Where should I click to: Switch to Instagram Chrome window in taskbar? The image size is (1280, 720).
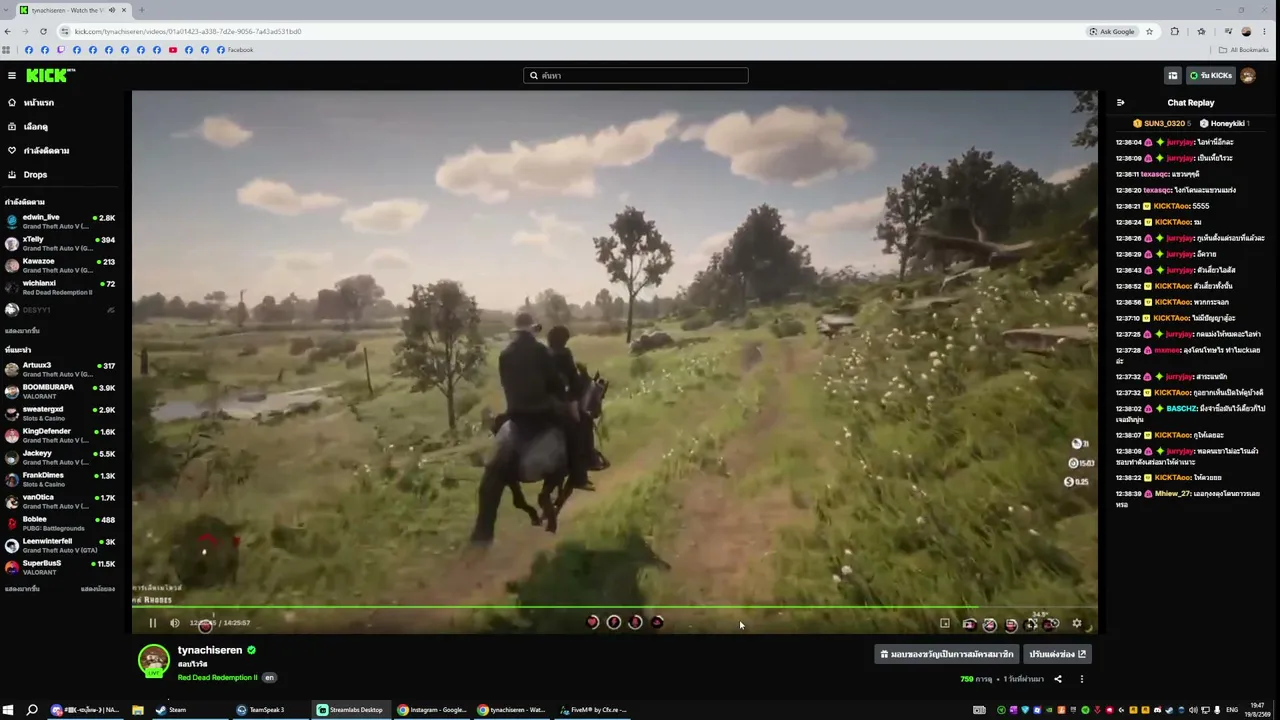tap(432, 710)
